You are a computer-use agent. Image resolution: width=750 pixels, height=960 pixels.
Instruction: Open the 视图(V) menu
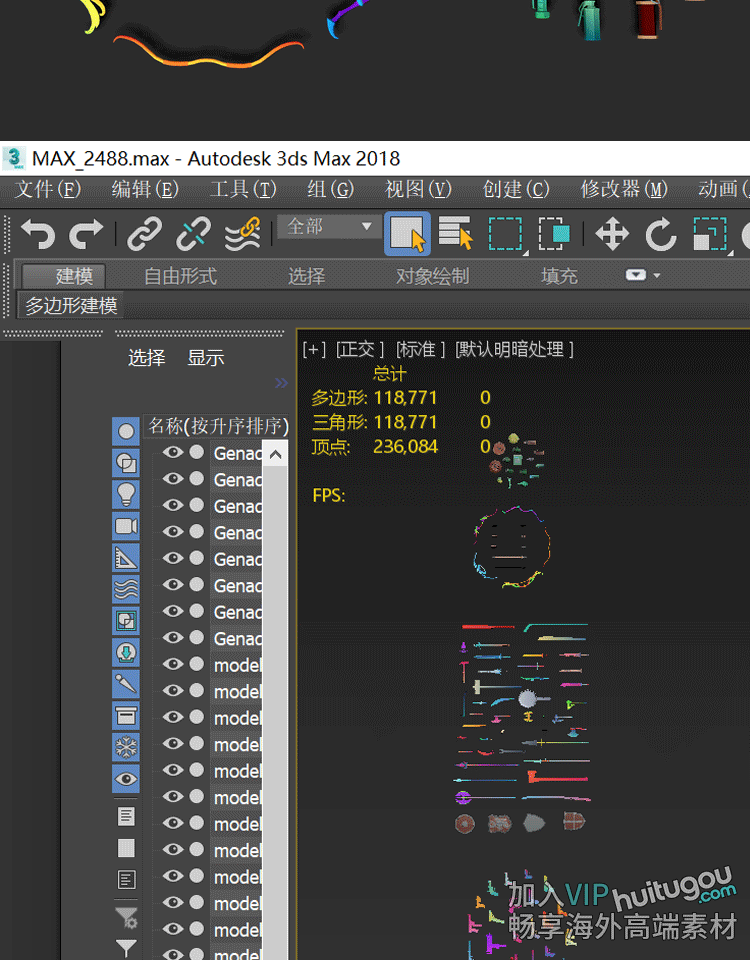click(x=418, y=189)
